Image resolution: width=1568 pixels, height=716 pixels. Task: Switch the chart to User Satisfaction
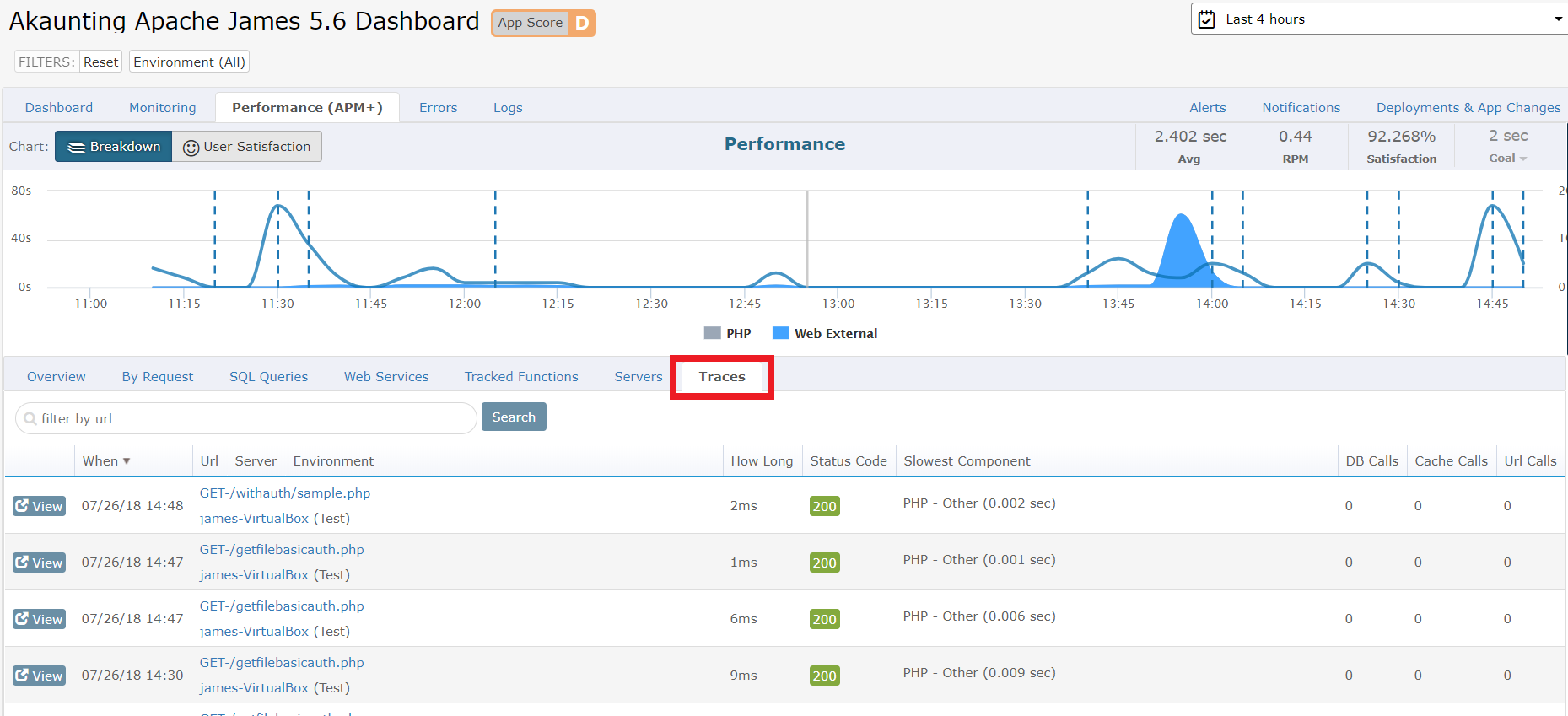point(247,147)
